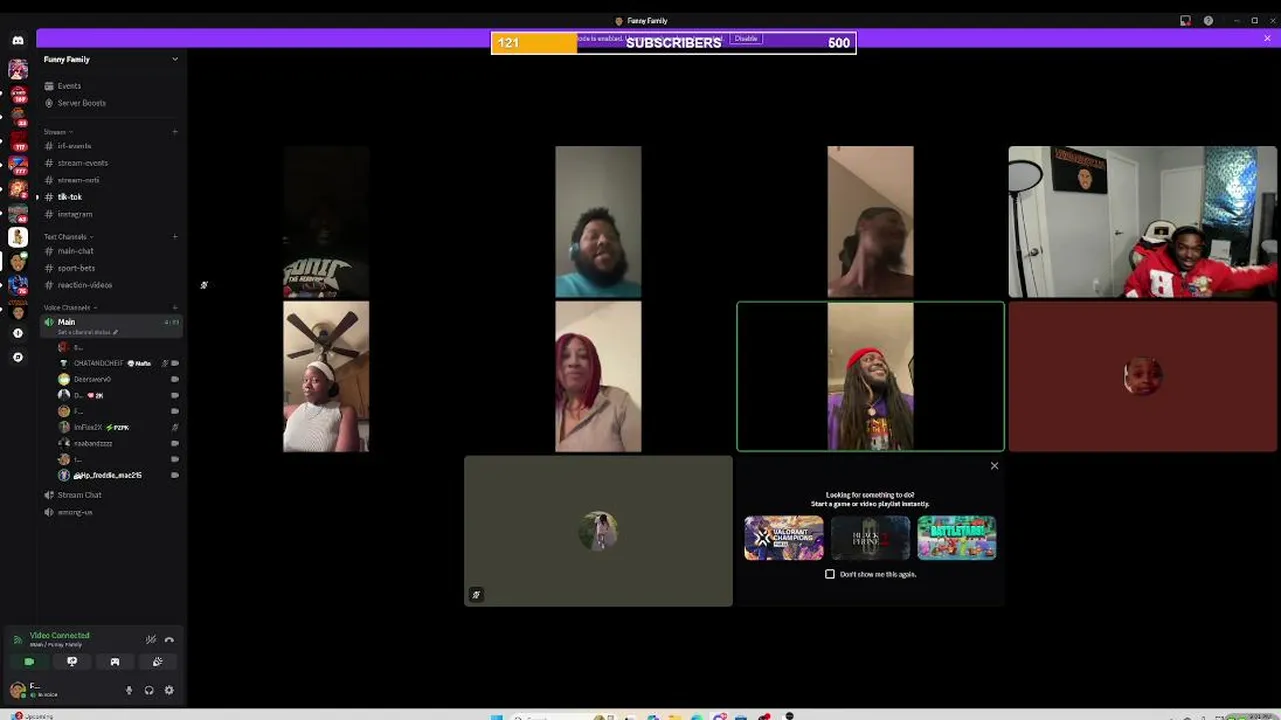This screenshot has width=1281, height=720.
Task: Open User Settings gear icon
Action: (169, 690)
